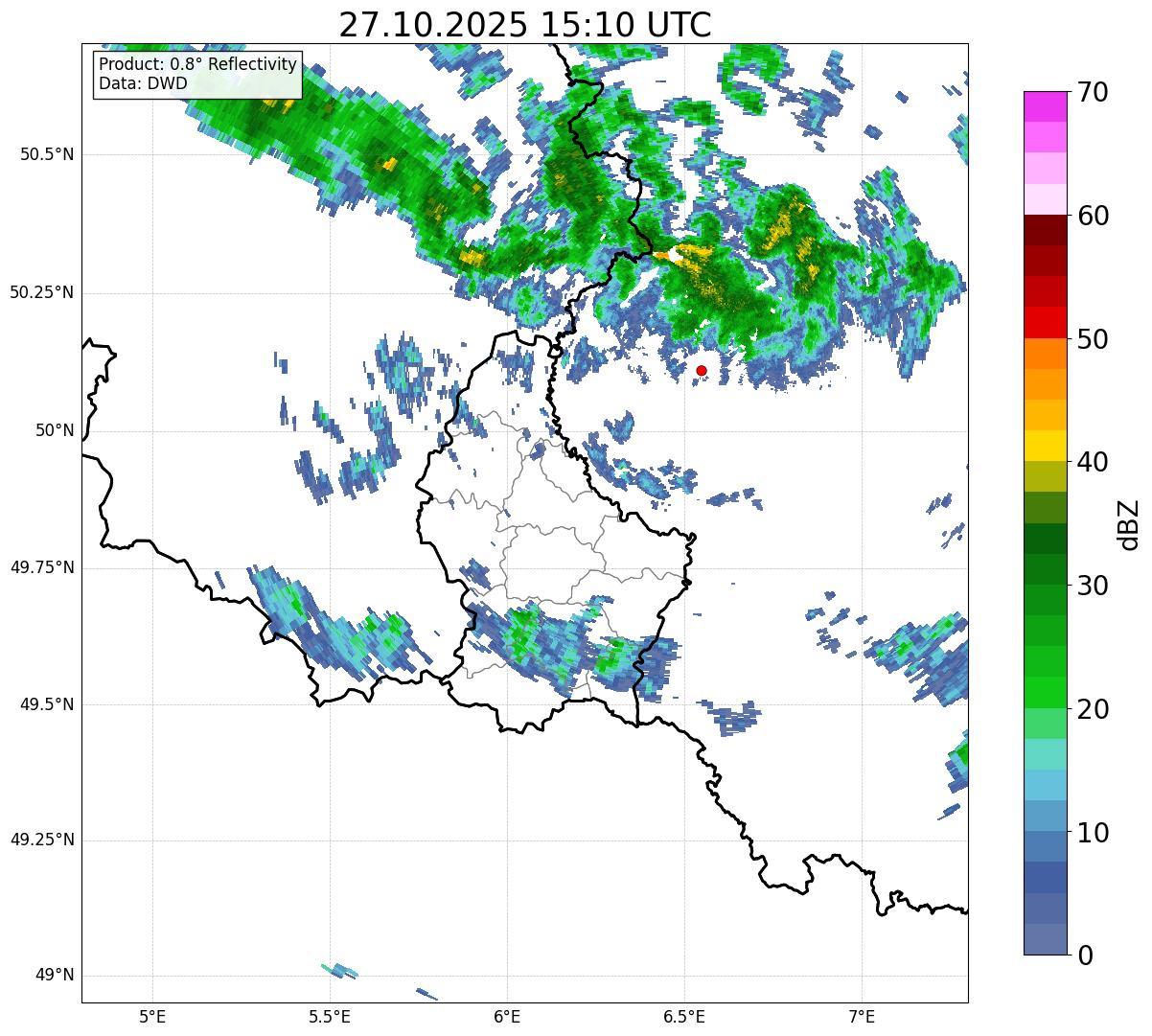Viewport: 1152px width, 1036px height.
Task: Click the red radar site marker
Action: (x=702, y=370)
